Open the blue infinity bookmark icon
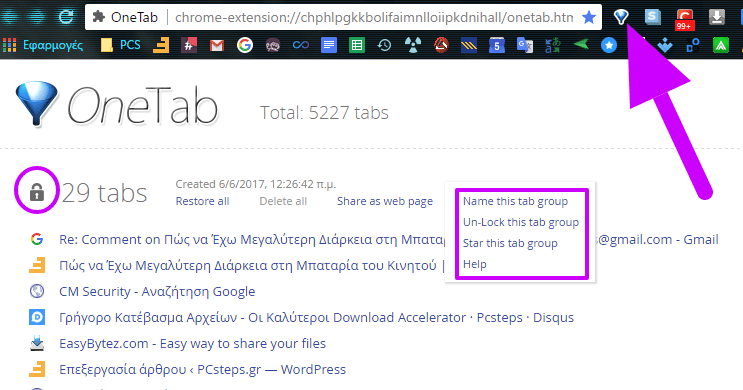 coord(300,45)
